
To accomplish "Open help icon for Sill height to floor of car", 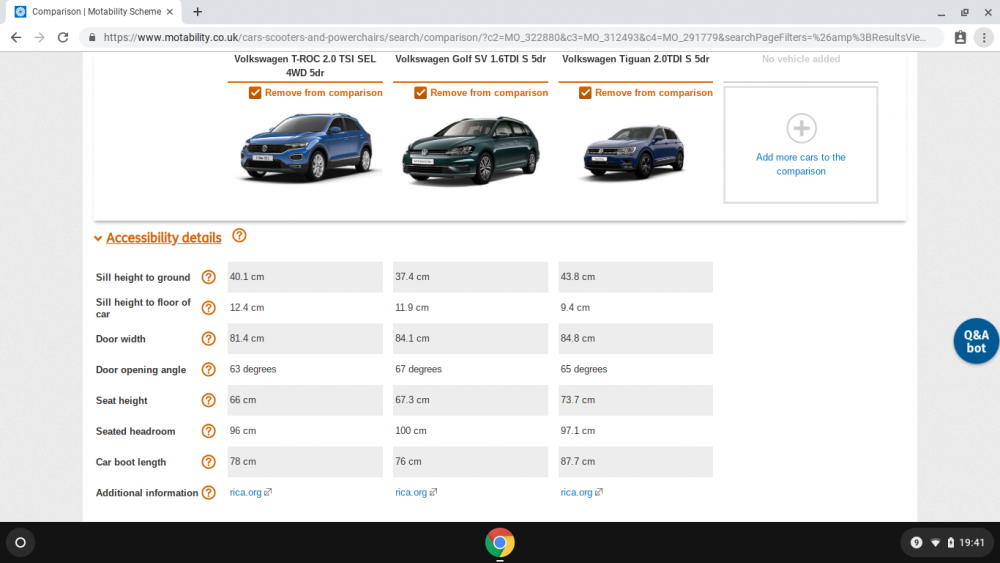I will [x=209, y=308].
